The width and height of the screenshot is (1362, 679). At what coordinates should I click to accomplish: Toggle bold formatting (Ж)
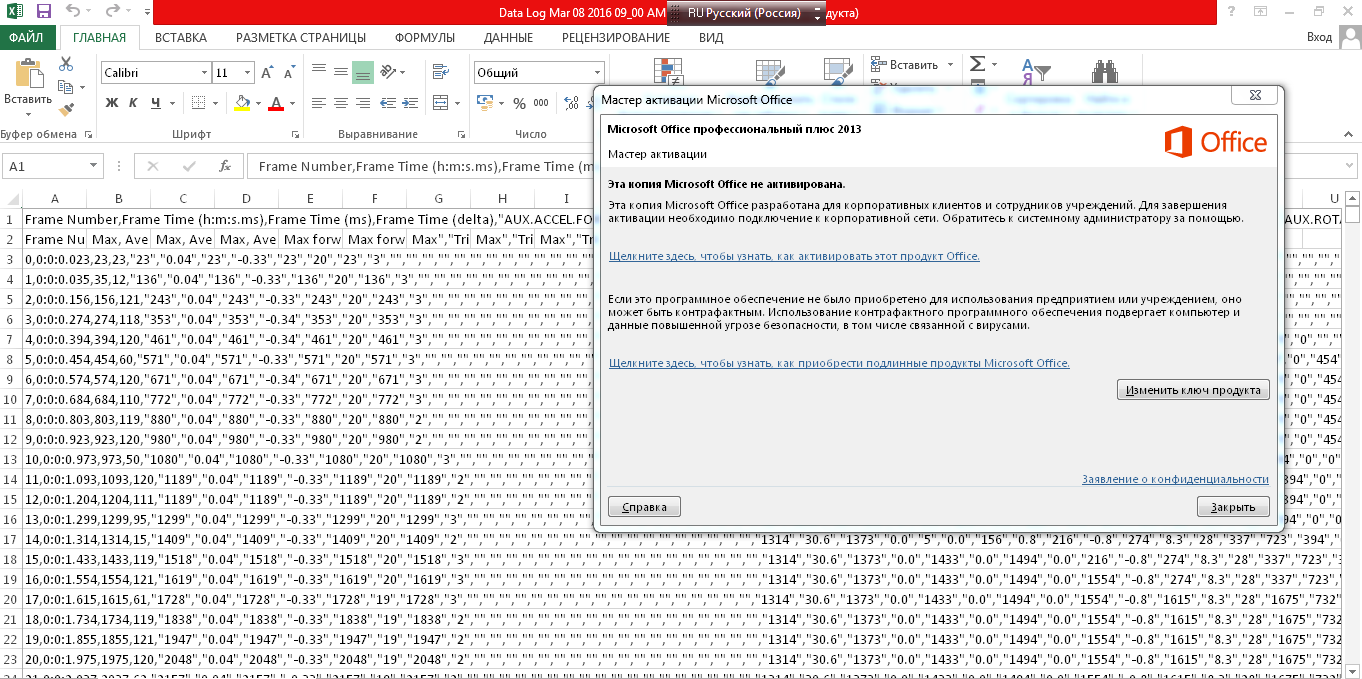112,103
